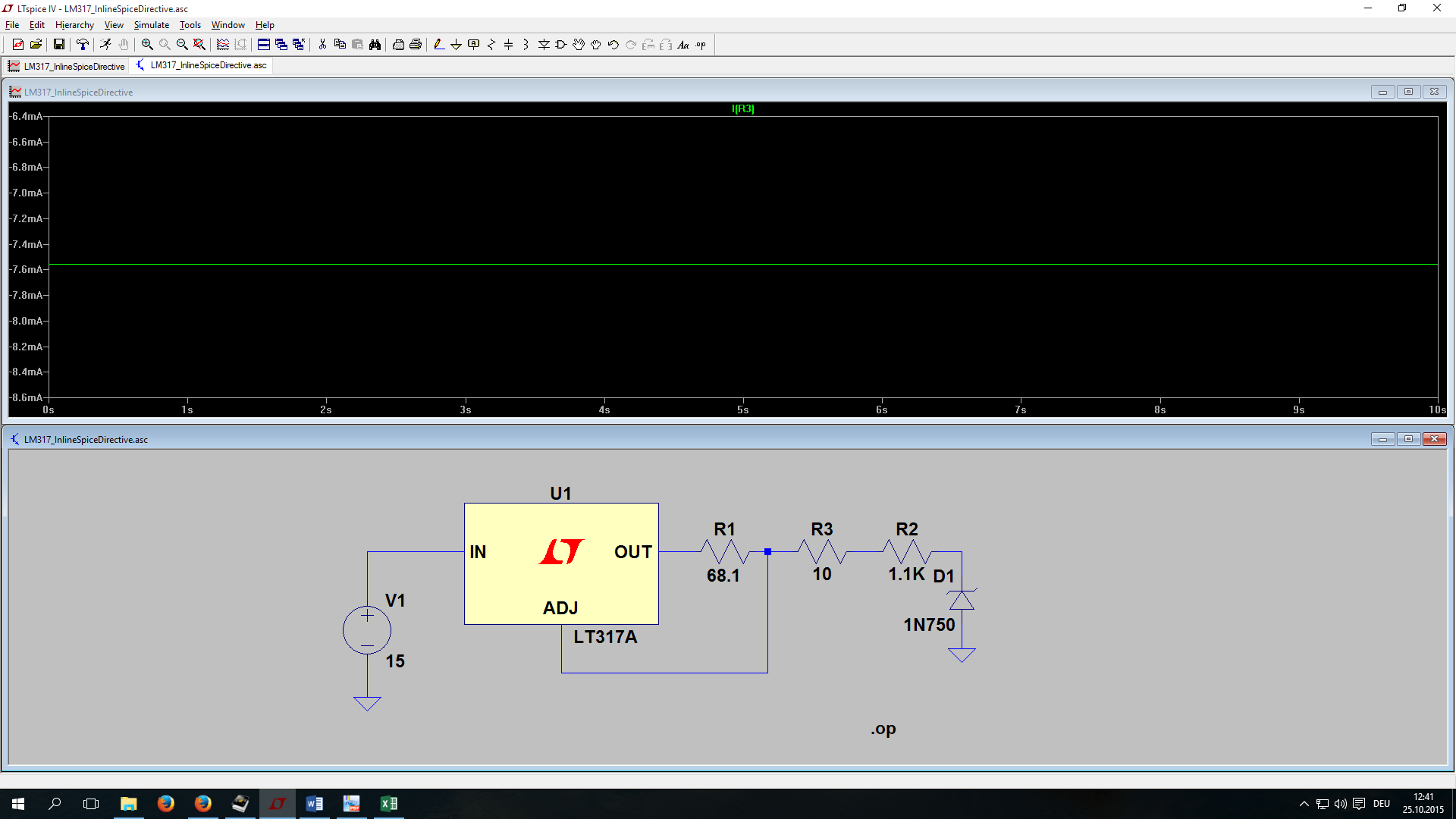The width and height of the screenshot is (1456, 819).
Task: Click the 68.1 resistor value
Action: click(723, 576)
